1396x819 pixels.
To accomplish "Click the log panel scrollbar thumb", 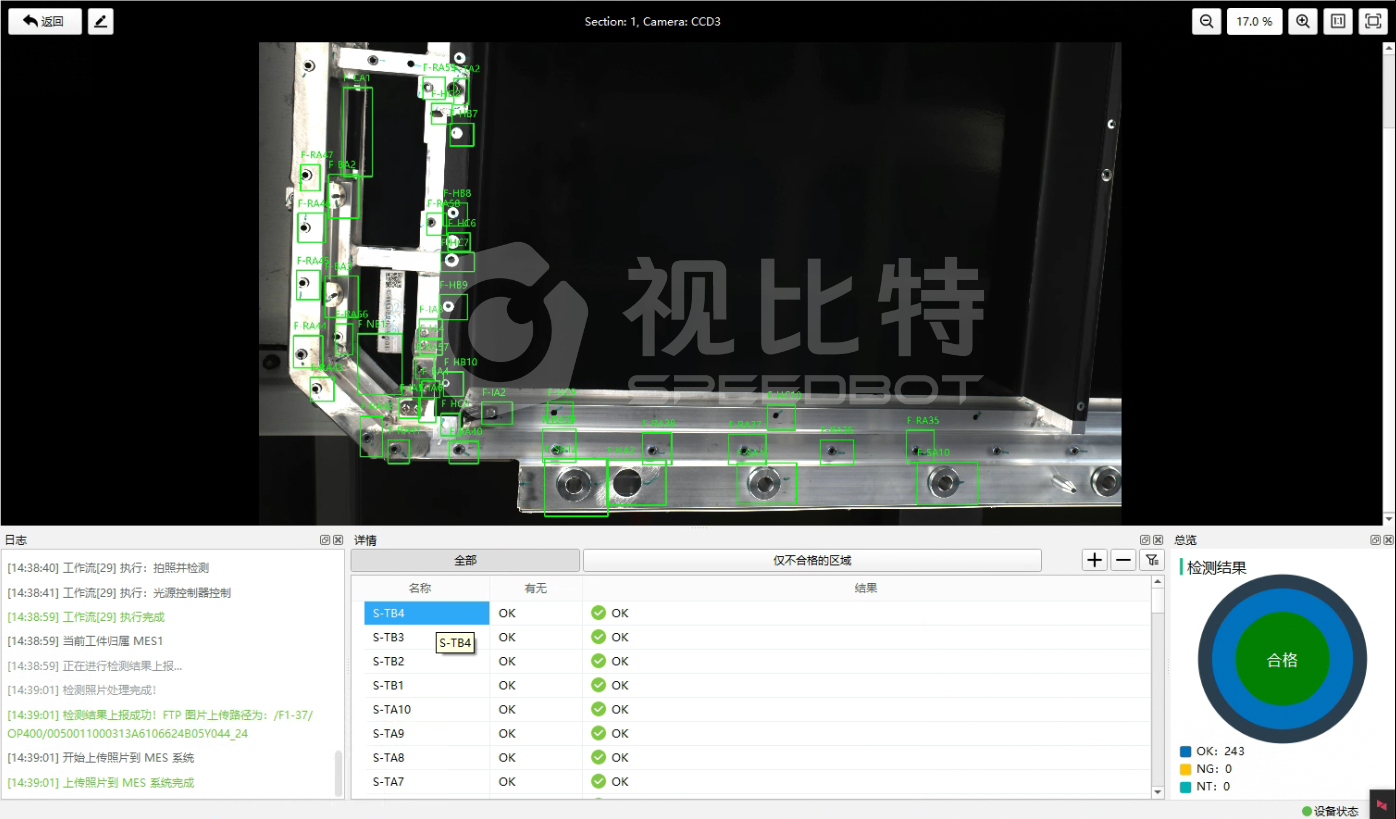I will point(338,773).
